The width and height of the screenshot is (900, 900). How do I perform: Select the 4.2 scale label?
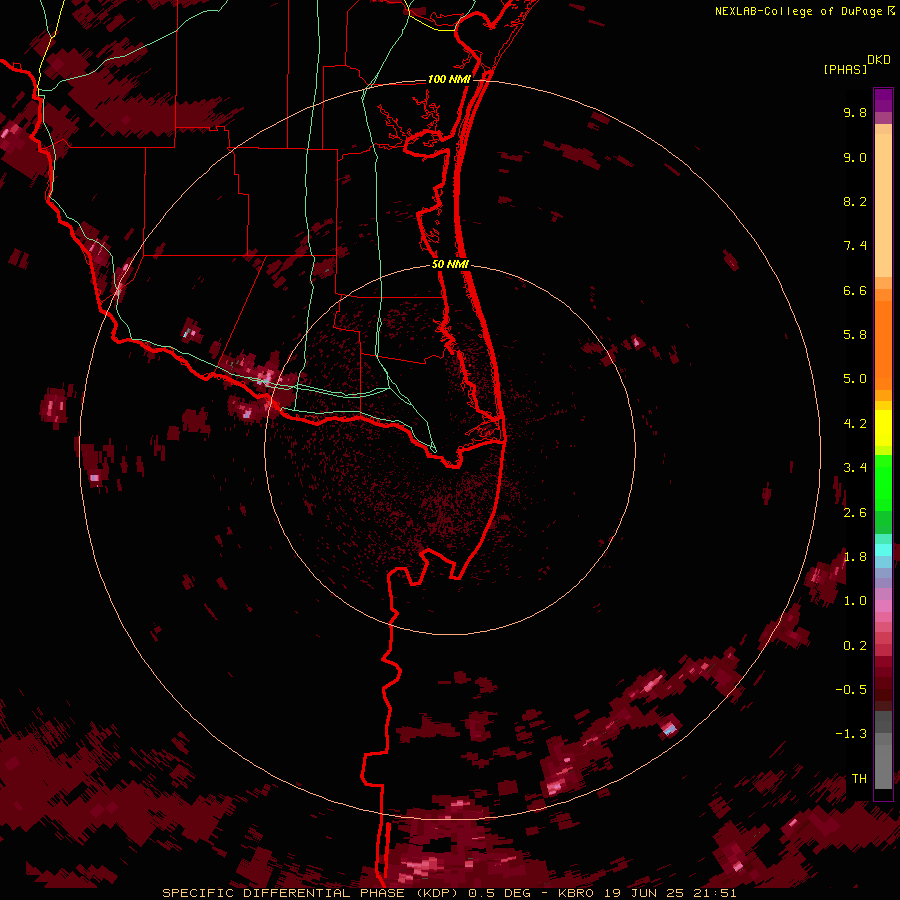pos(855,424)
